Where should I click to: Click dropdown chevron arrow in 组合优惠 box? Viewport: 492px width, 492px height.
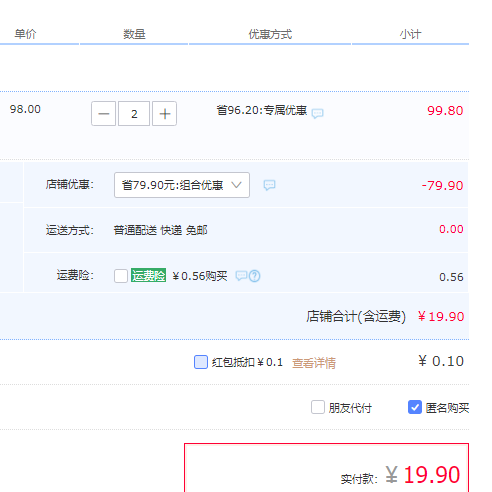(236, 185)
